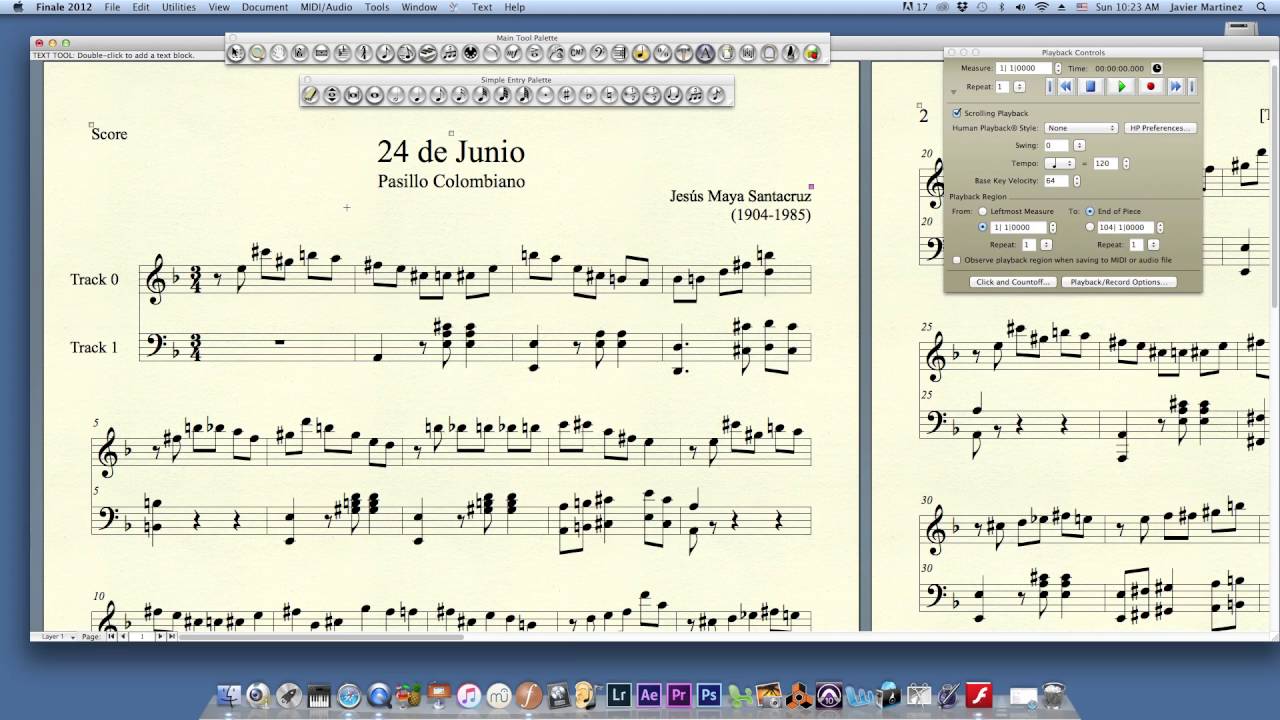This screenshot has width=1280, height=720.
Task: Open the Window menu
Action: (x=419, y=7)
